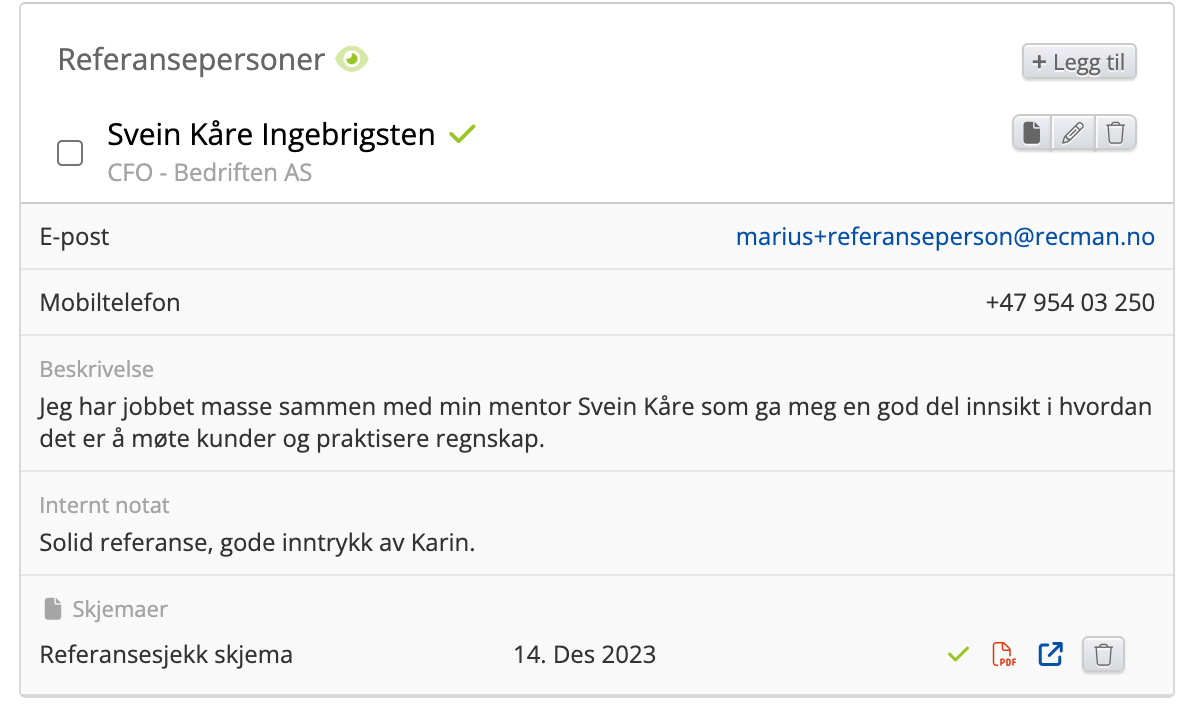Toggle the eye visibility icon beside Referansepersoner

(352, 60)
